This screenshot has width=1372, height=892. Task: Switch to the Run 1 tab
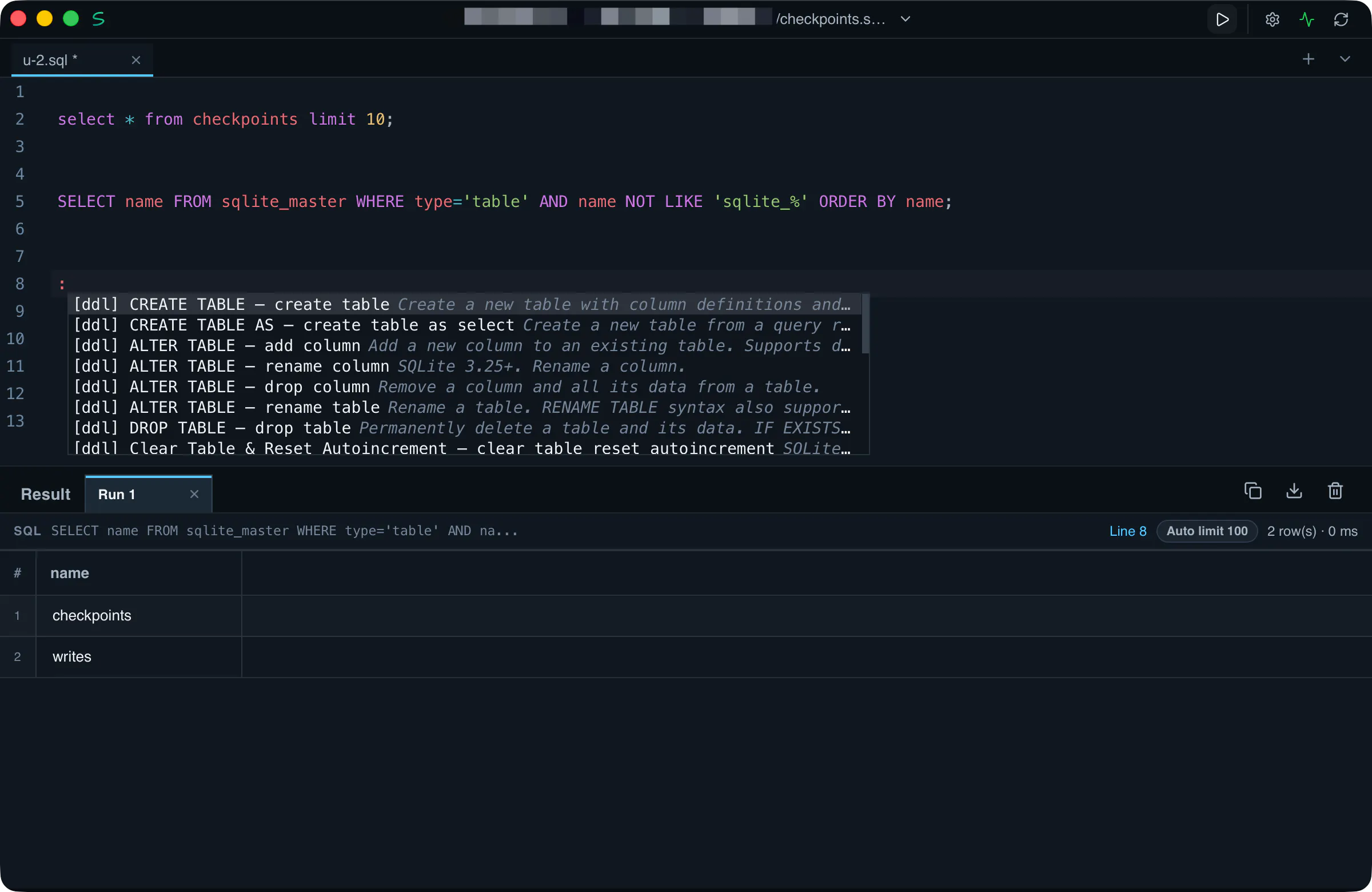coord(148,494)
